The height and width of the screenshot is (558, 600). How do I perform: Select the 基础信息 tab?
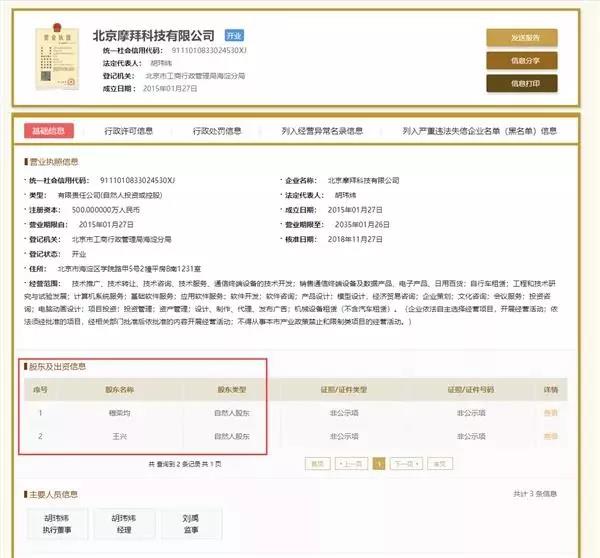pyautogui.click(x=49, y=131)
